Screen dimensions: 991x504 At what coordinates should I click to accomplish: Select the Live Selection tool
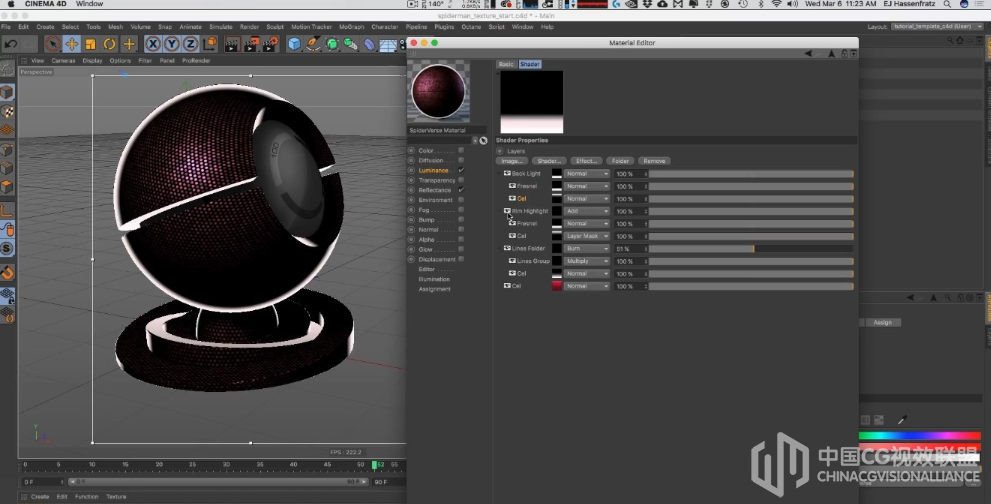(x=52, y=44)
